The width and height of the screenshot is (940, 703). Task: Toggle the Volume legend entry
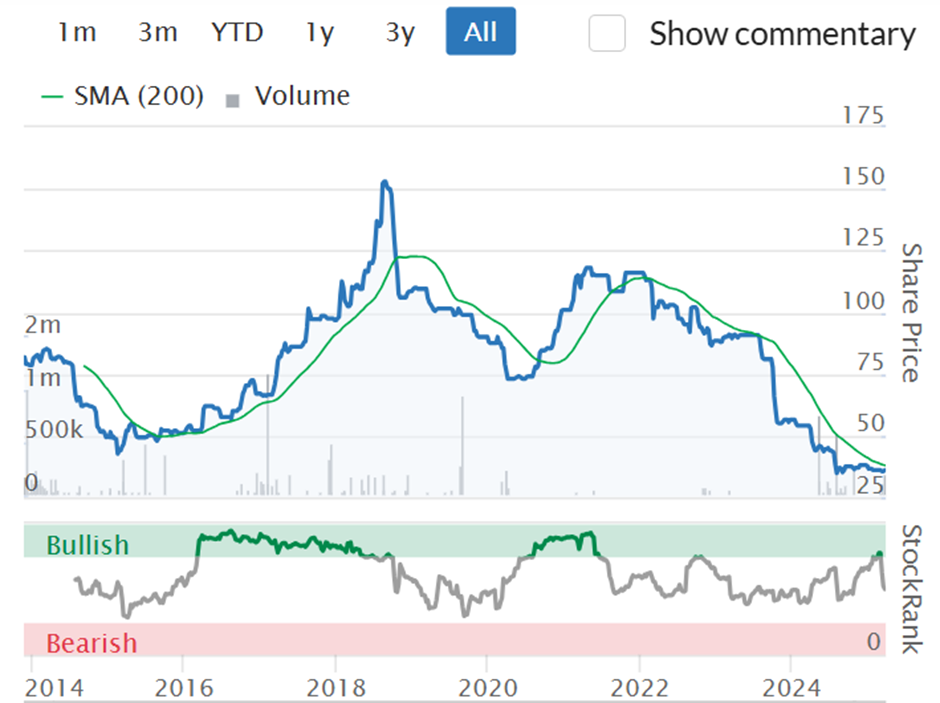288,96
